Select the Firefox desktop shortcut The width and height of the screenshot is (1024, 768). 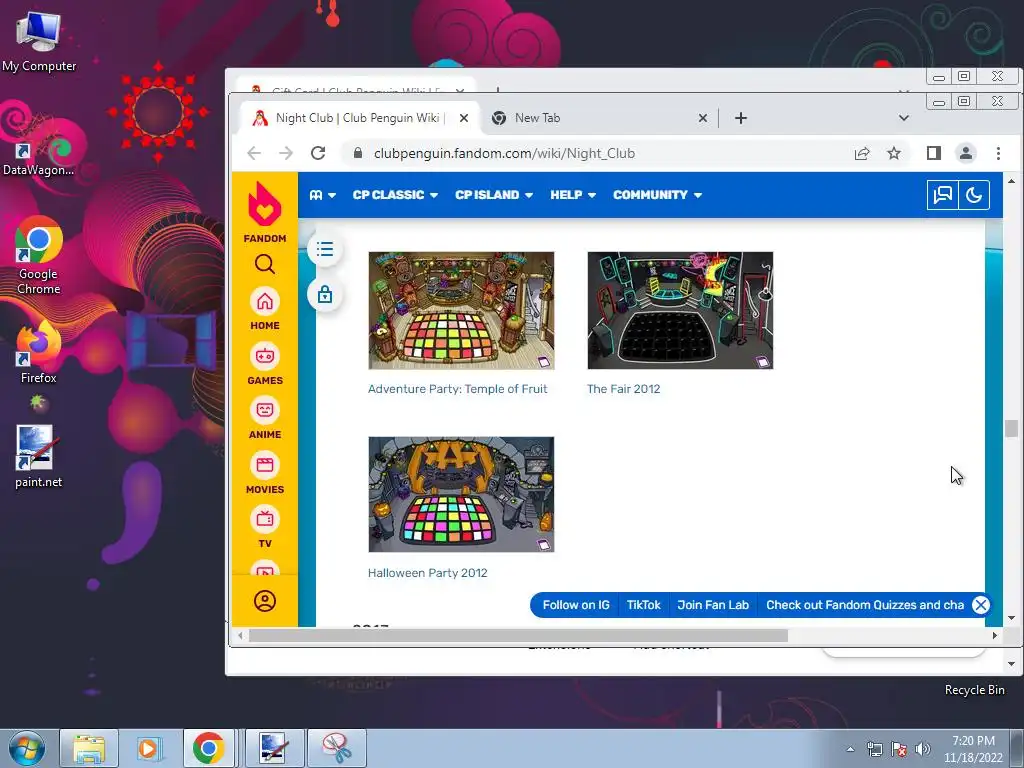[x=38, y=353]
